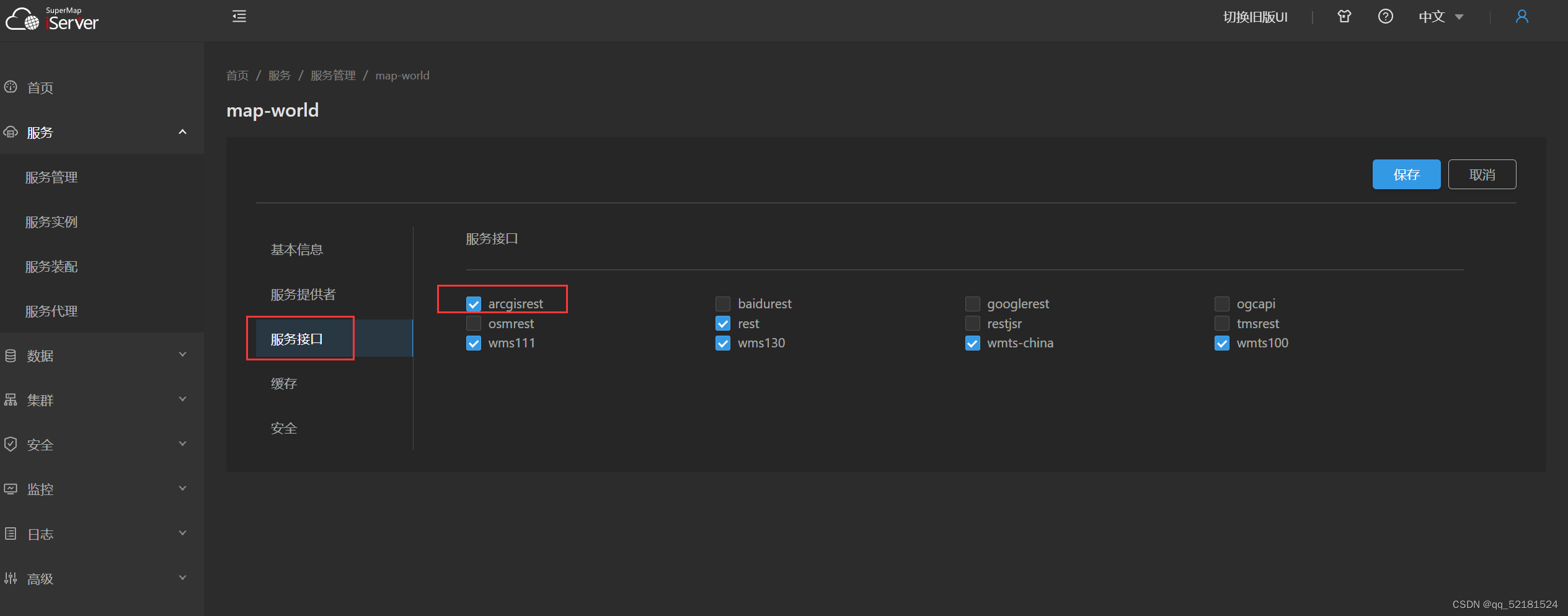Click the 服务接口 section heading
Image resolution: width=1568 pixels, height=616 pixels.
coord(492,239)
